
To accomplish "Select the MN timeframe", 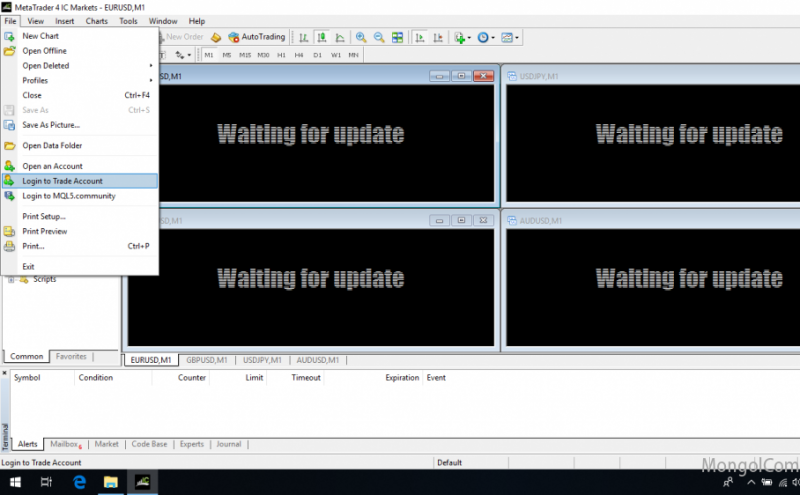I will pyautogui.click(x=354, y=55).
